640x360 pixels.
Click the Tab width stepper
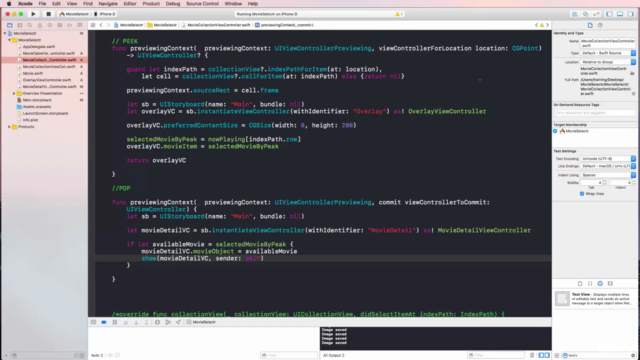[x=605, y=182]
